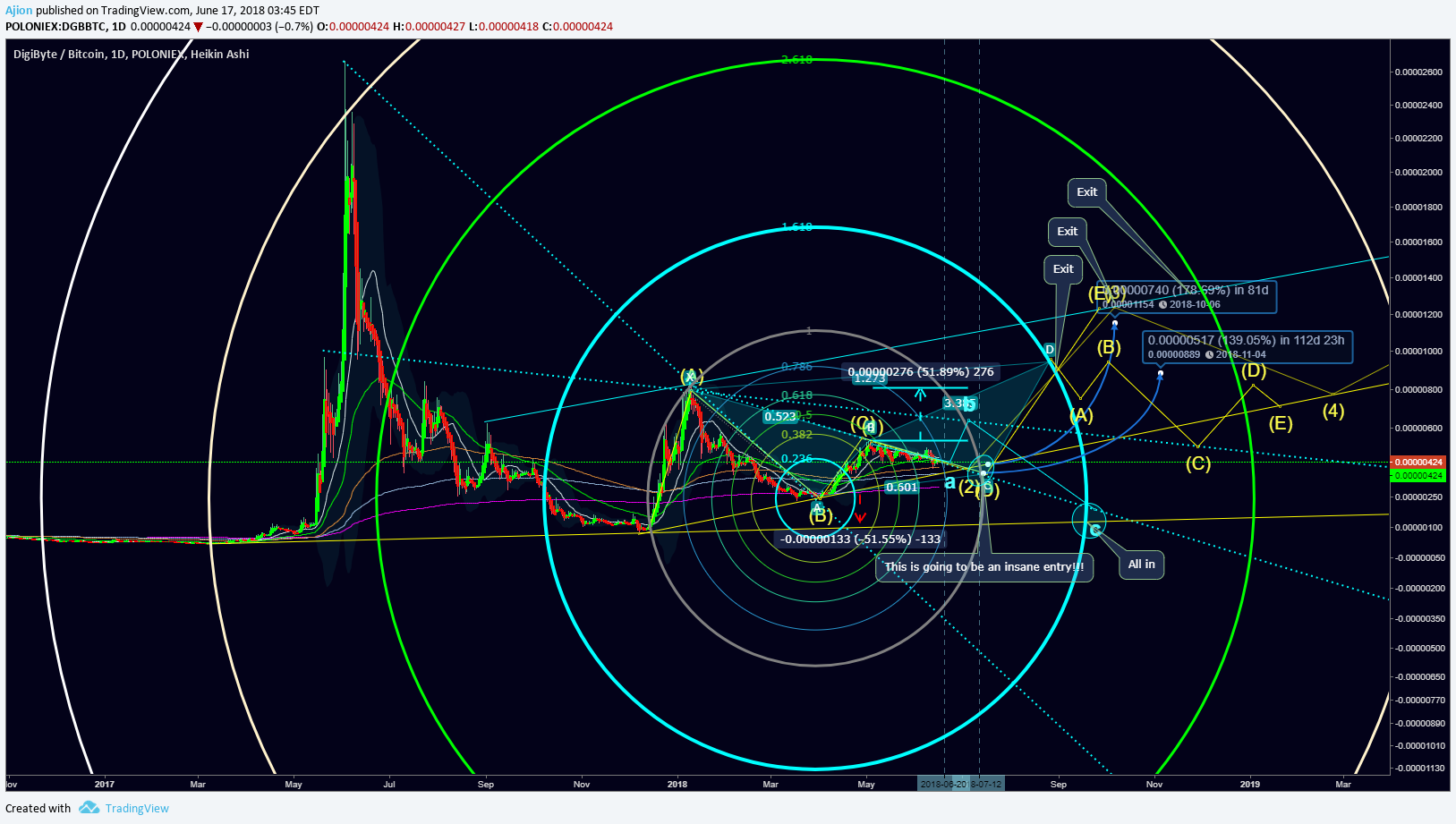Click the 0.786 Fibonacci level label
Image resolution: width=1456 pixels, height=824 pixels.
(x=796, y=367)
